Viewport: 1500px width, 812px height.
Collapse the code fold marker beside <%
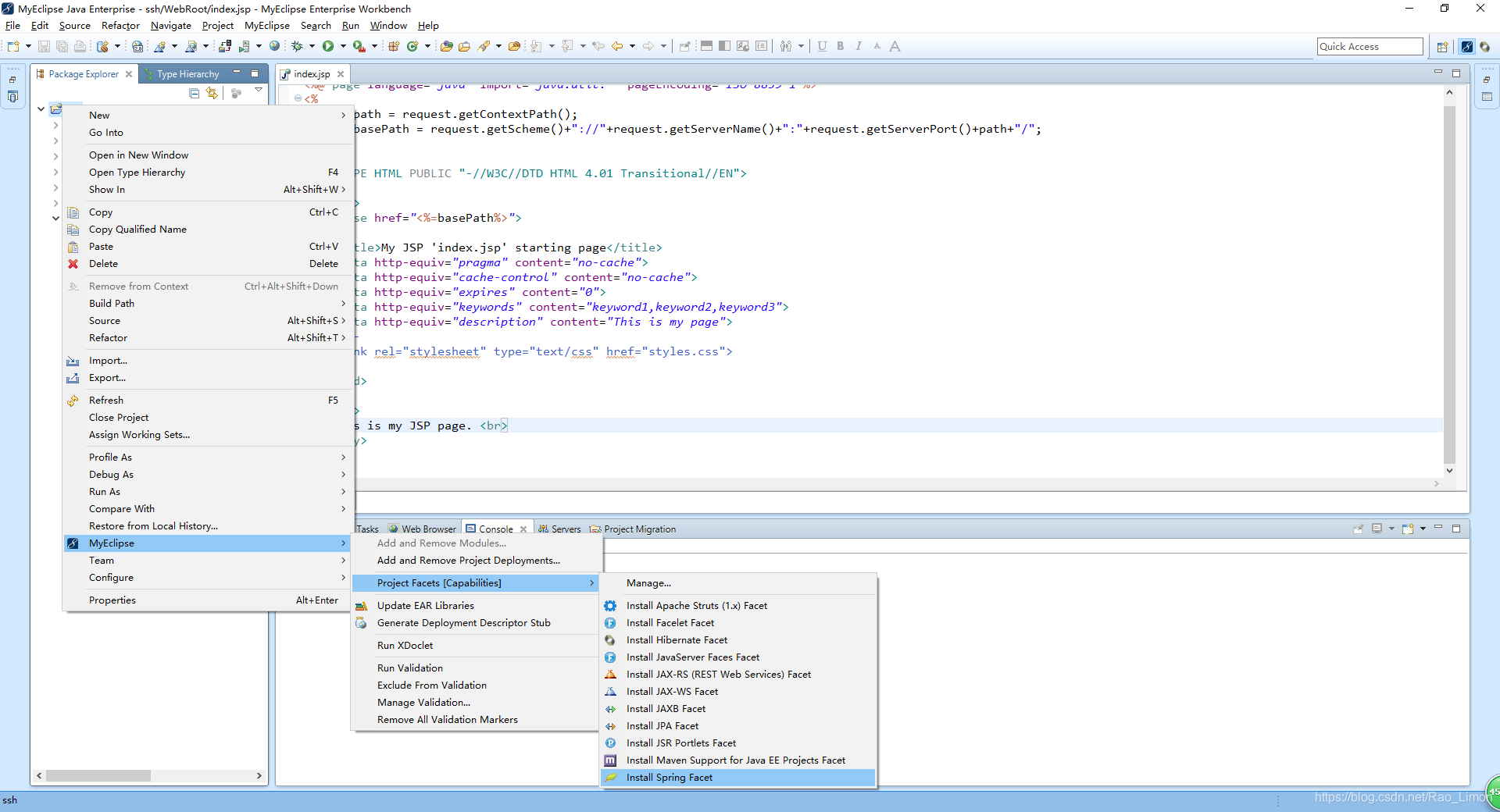tap(298, 98)
